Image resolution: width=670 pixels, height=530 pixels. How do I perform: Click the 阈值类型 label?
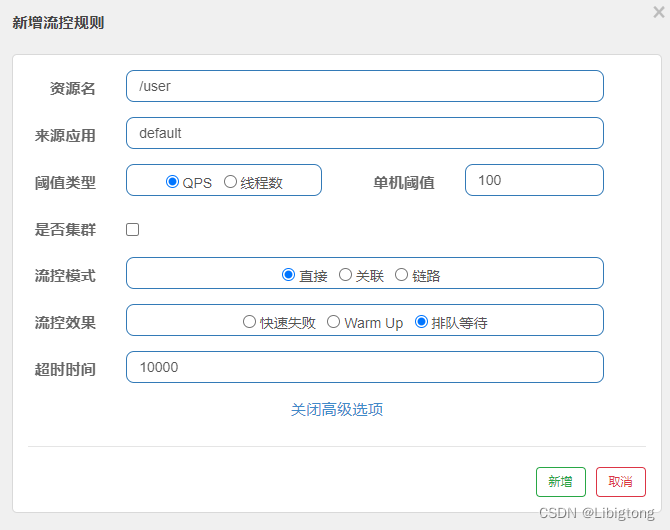pyautogui.click(x=65, y=183)
